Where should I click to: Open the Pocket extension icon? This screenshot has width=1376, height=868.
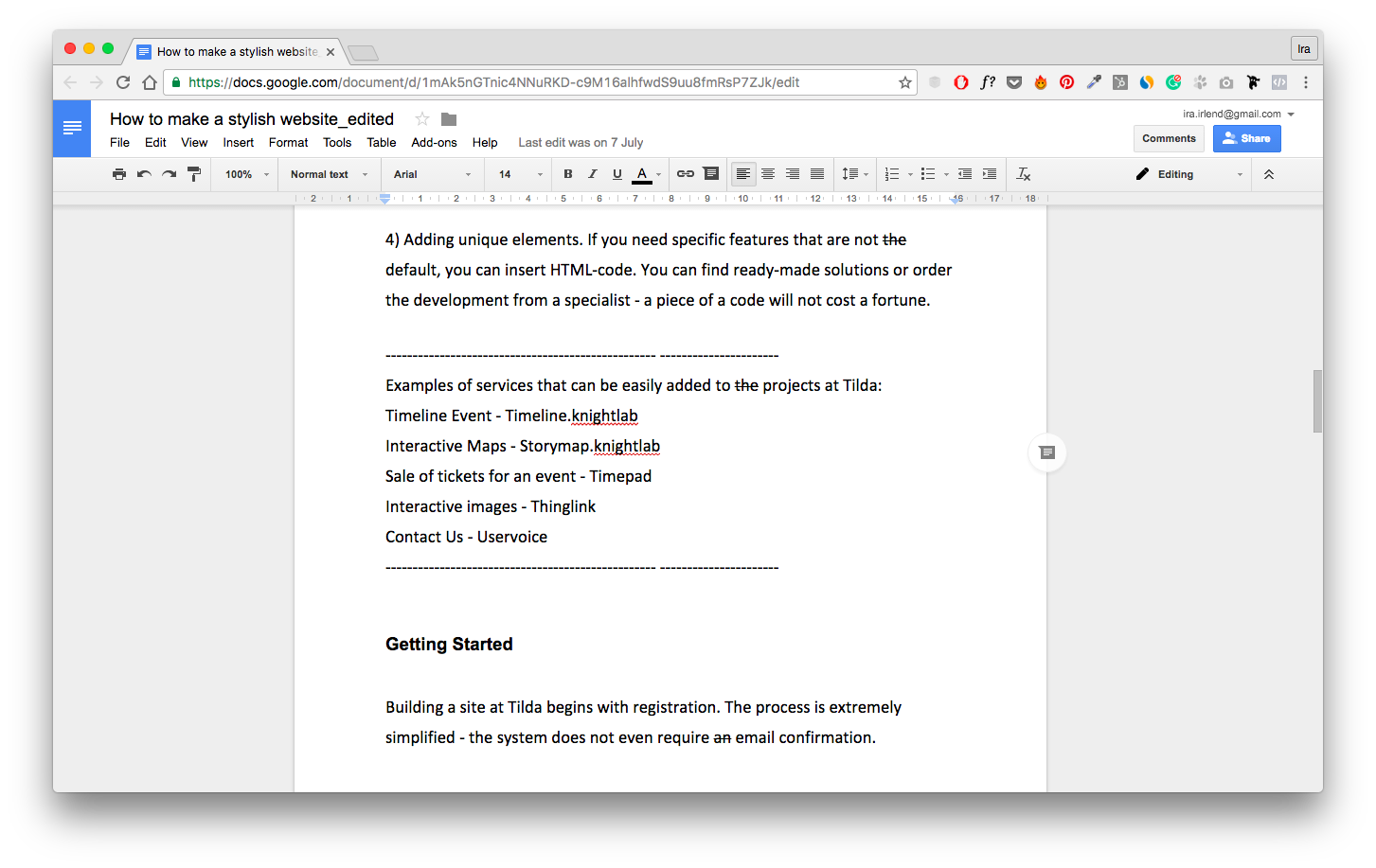click(x=1014, y=82)
